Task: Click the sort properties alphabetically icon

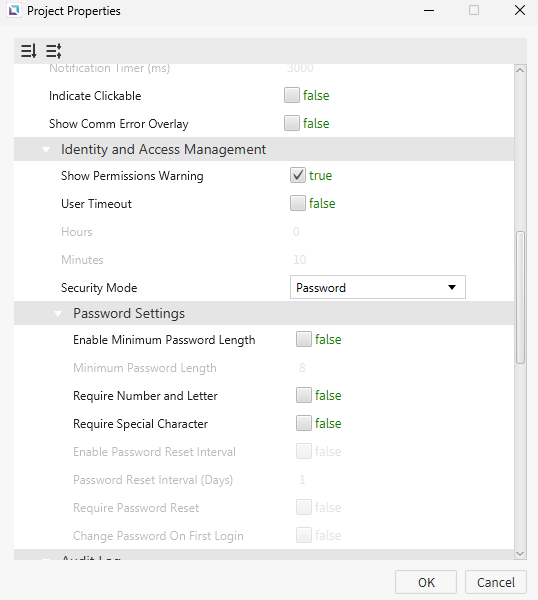Action: pos(29,51)
